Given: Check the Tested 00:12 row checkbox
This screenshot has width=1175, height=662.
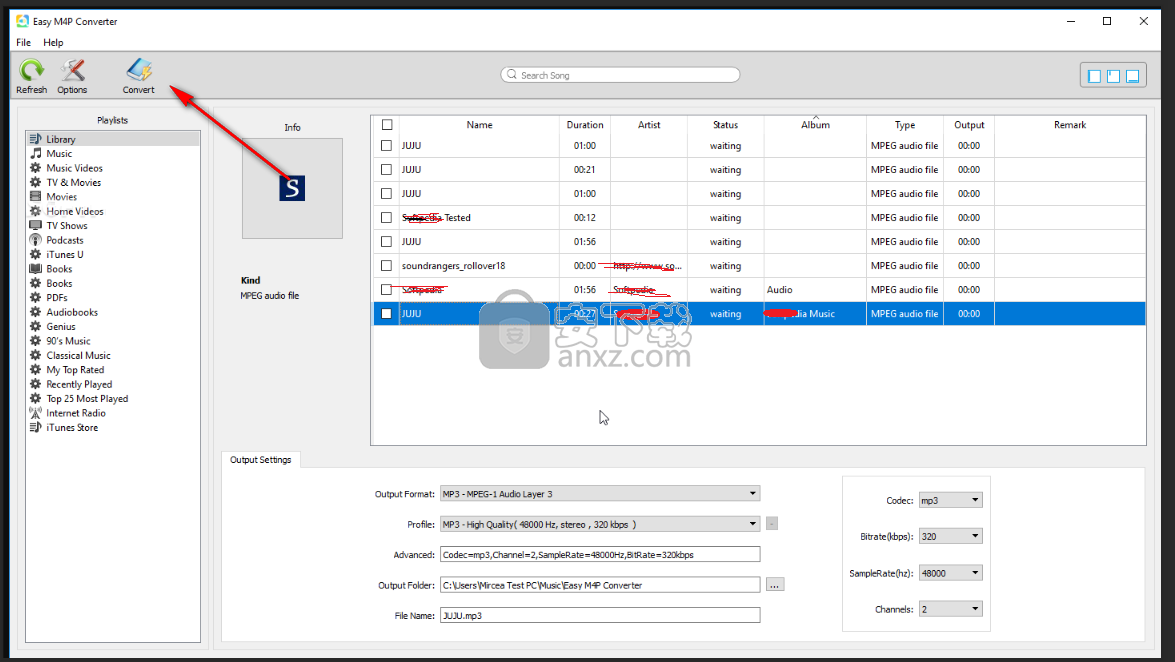Looking at the screenshot, I should click(387, 217).
